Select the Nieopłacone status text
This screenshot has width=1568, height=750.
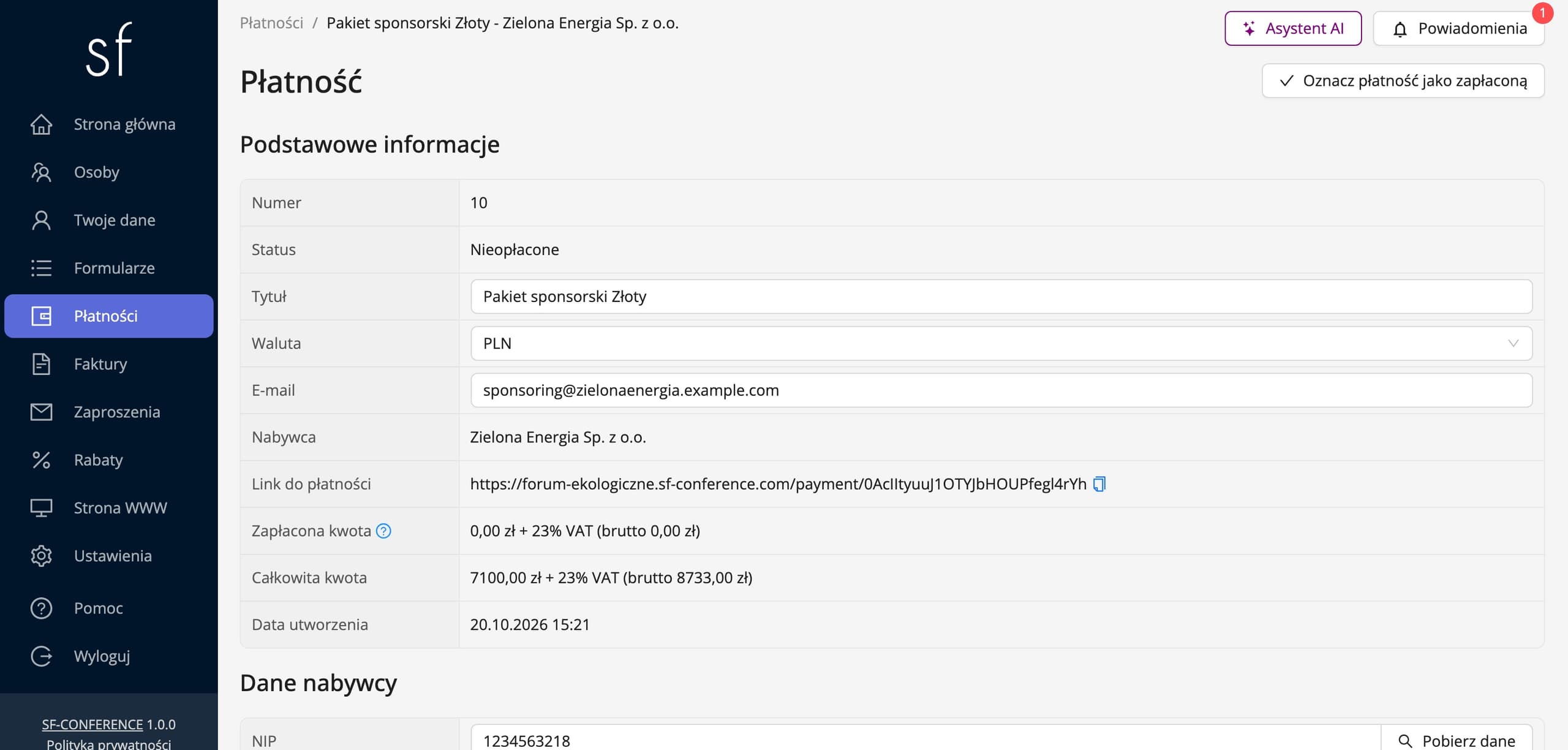(514, 249)
